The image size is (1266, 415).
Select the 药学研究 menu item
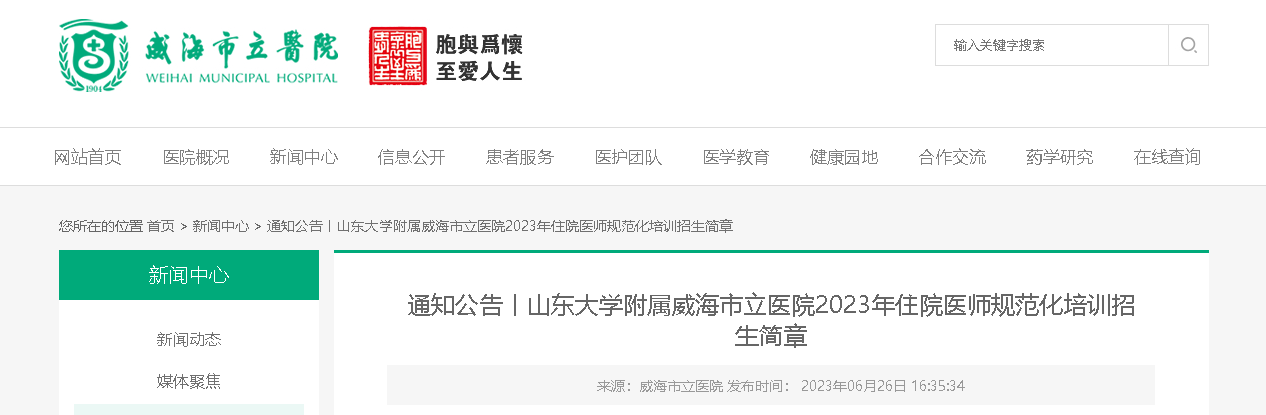1060,157
